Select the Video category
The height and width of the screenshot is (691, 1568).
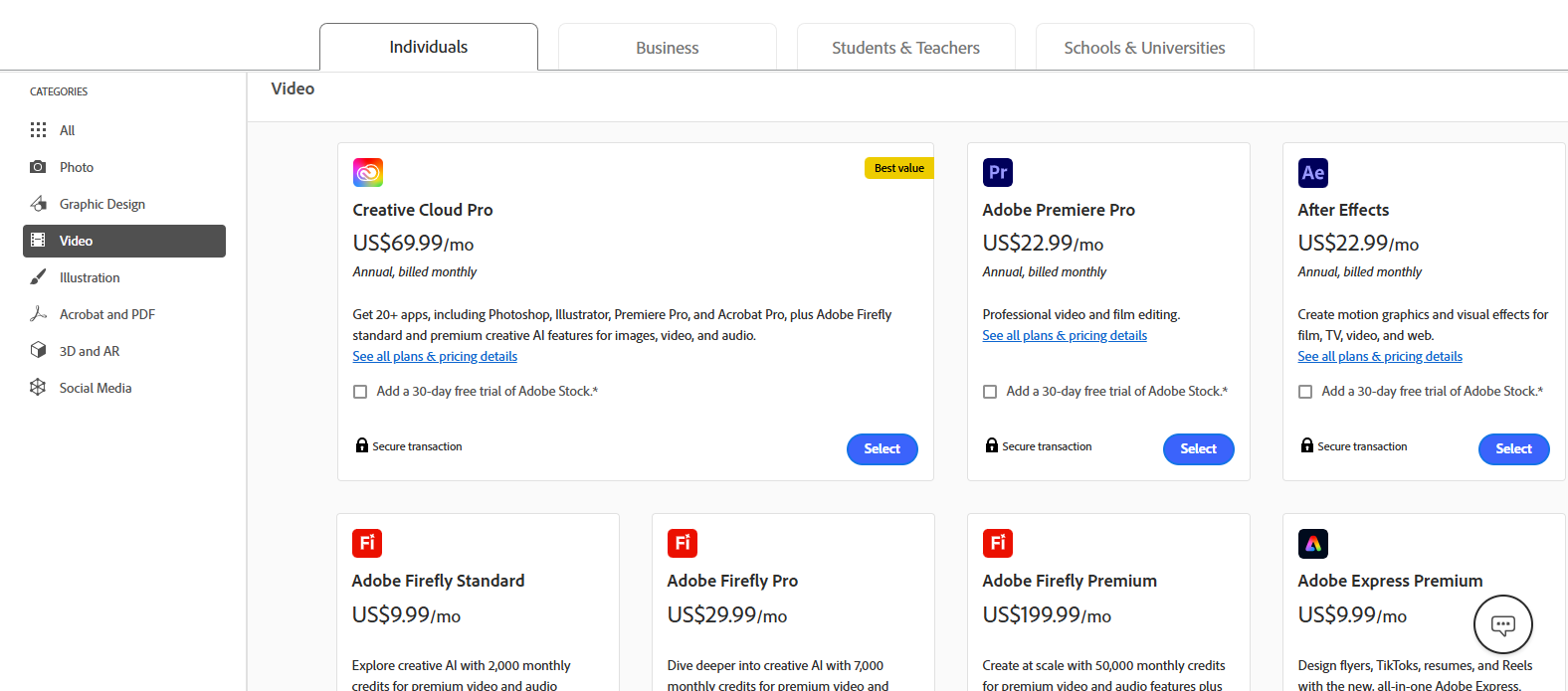(124, 241)
